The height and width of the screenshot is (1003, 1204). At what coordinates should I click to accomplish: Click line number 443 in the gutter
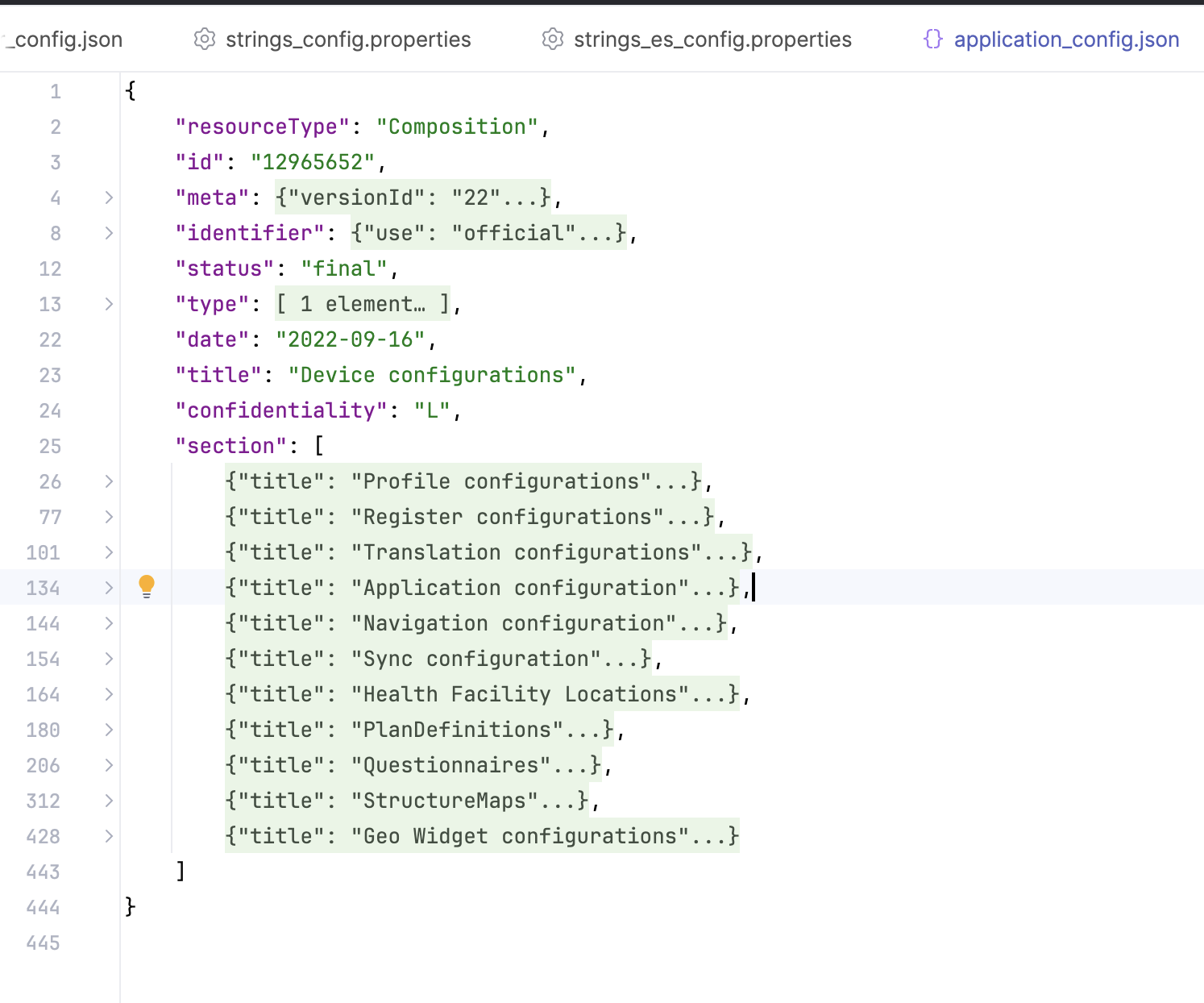pyautogui.click(x=44, y=872)
